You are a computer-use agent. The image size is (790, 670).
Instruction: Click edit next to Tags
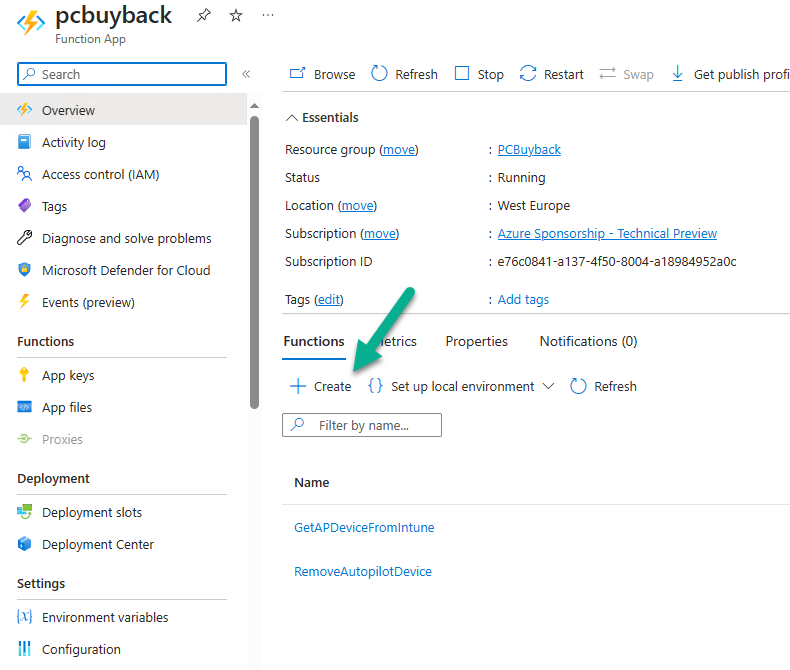(x=329, y=300)
